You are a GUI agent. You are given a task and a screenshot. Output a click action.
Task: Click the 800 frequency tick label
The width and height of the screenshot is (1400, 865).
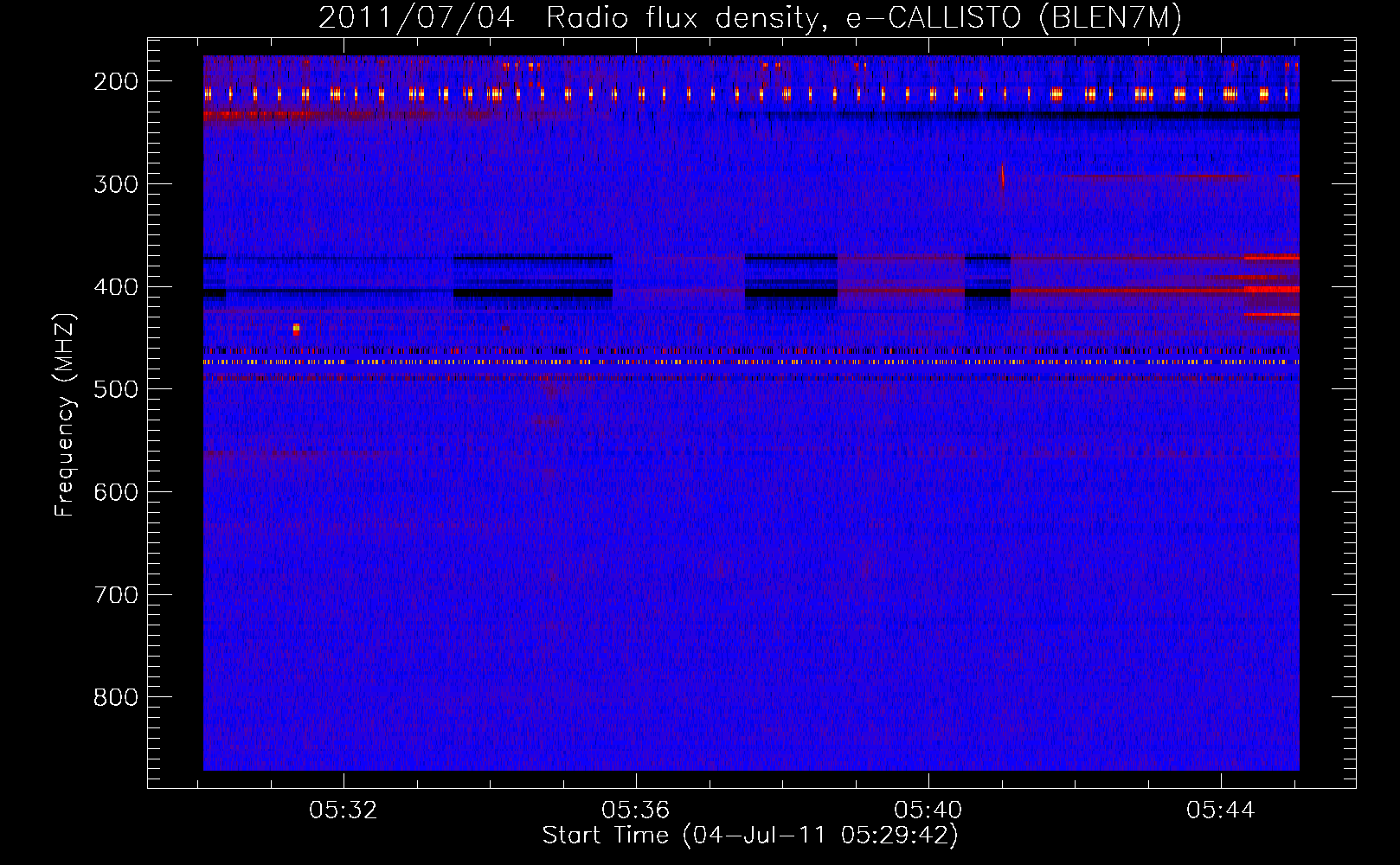[116, 697]
